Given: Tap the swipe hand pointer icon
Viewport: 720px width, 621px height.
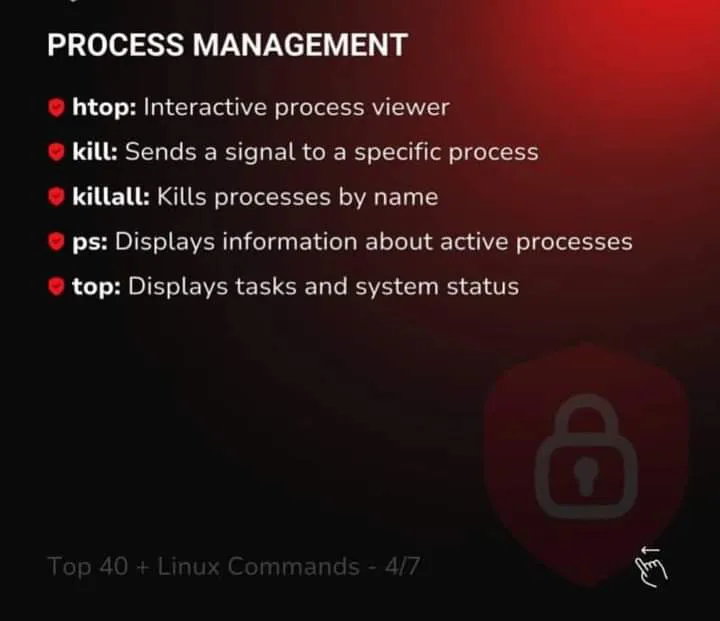Looking at the screenshot, I should pos(651,567).
